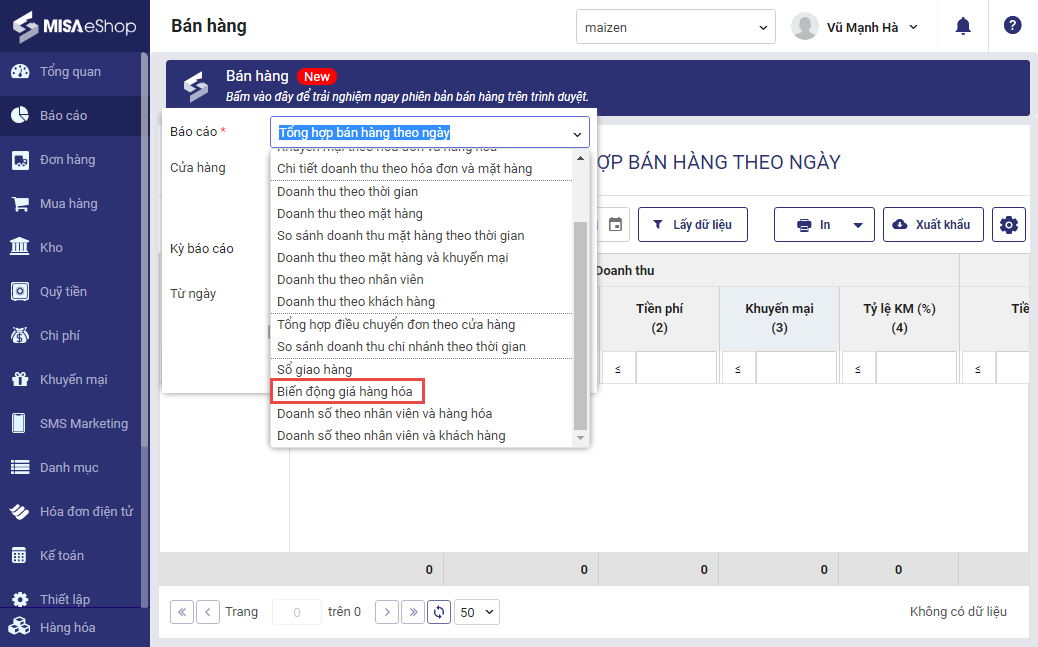Click the Chi phí money bag icon
Screen dimensions: 1038x647
click(20, 335)
